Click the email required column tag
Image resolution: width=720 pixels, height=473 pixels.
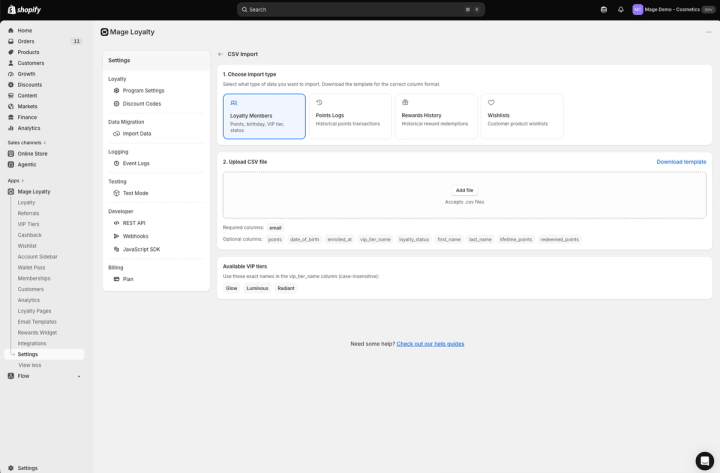tap(275, 228)
